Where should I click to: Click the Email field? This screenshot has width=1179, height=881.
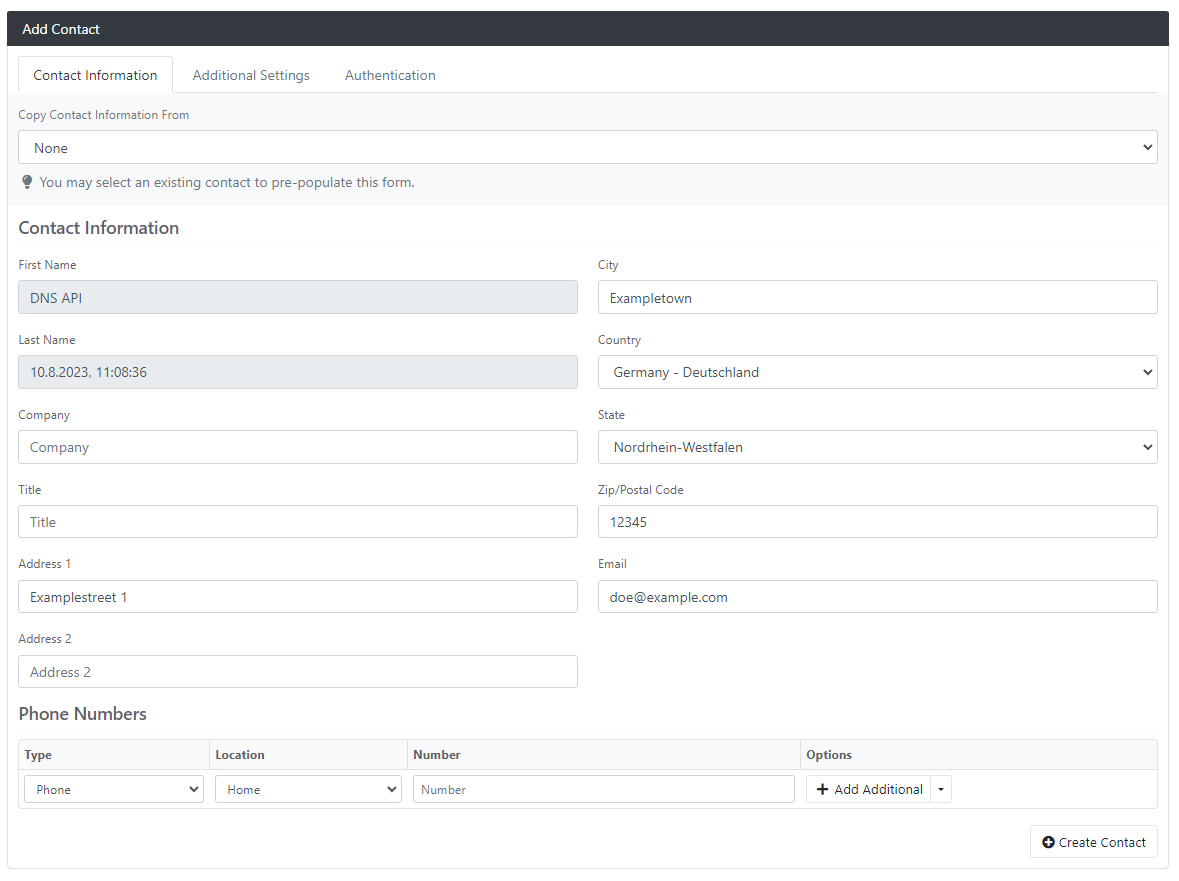[x=877, y=597]
